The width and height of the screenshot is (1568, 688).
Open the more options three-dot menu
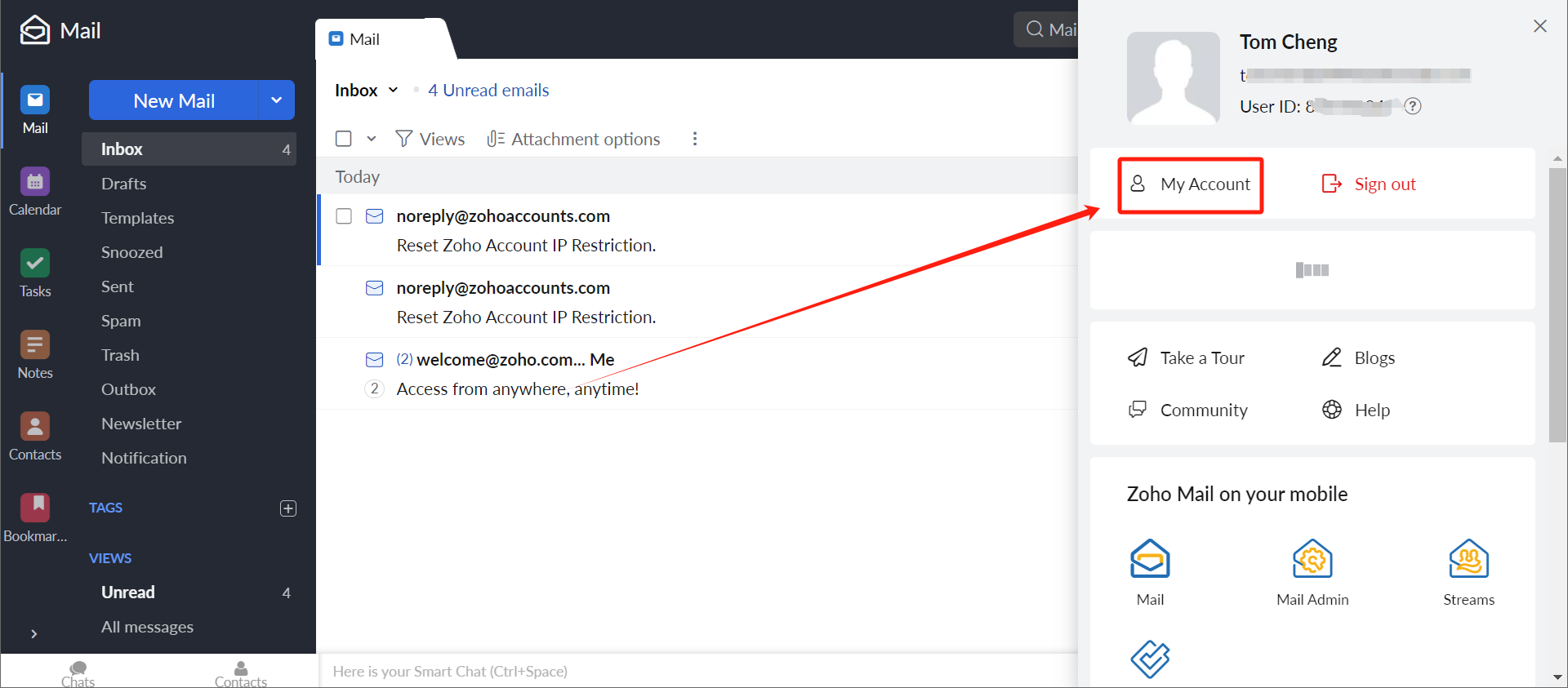695,139
